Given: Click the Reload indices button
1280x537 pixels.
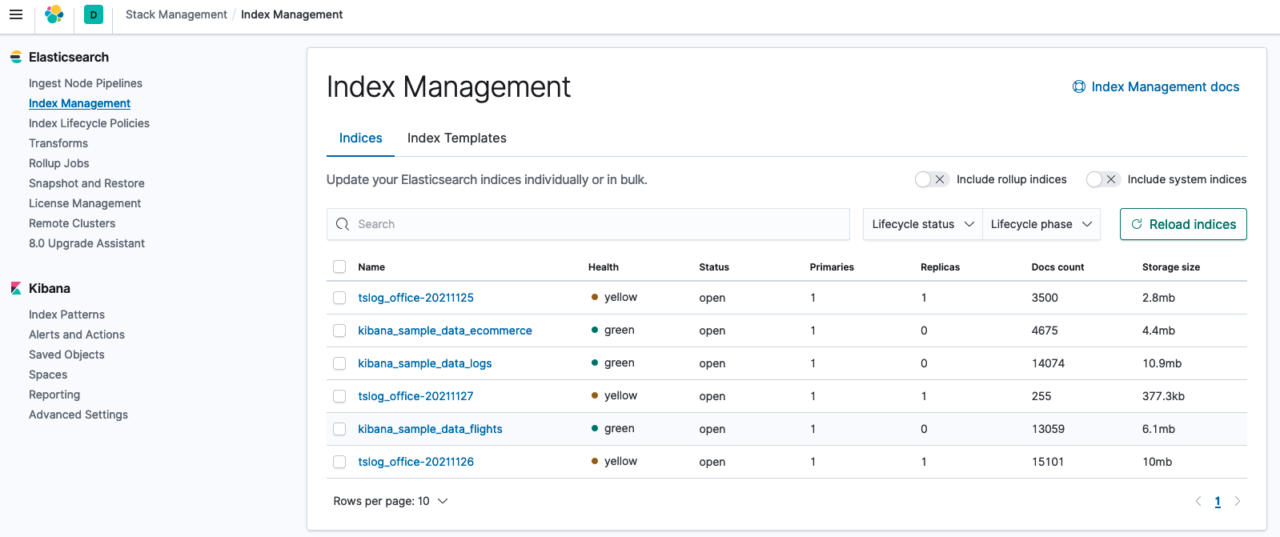Looking at the screenshot, I should click(x=1183, y=224).
